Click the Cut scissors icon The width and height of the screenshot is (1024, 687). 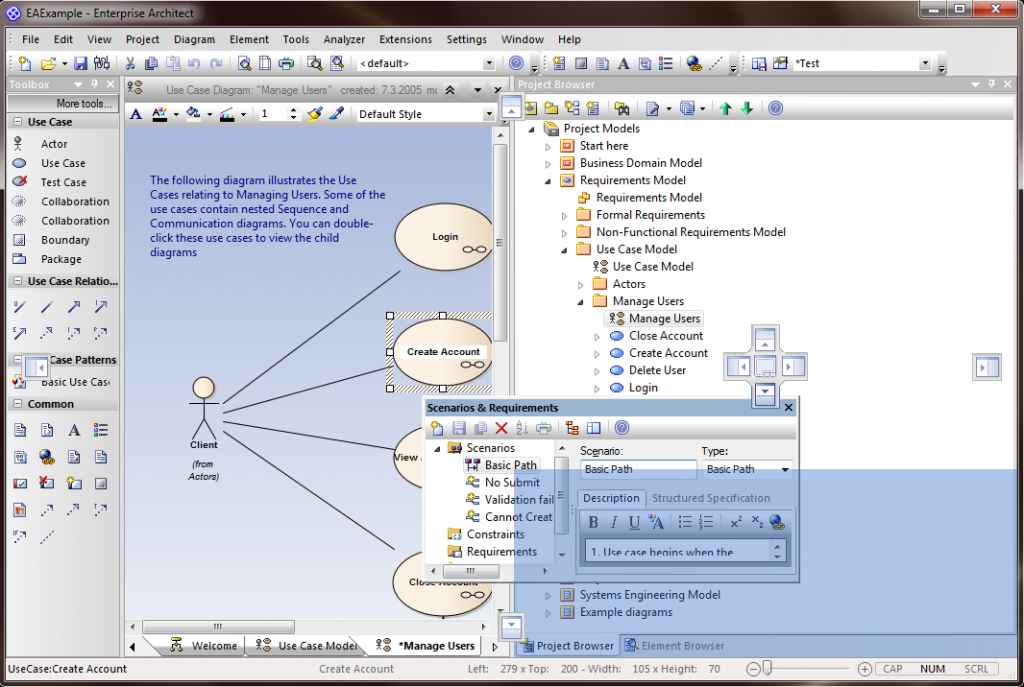click(x=130, y=63)
